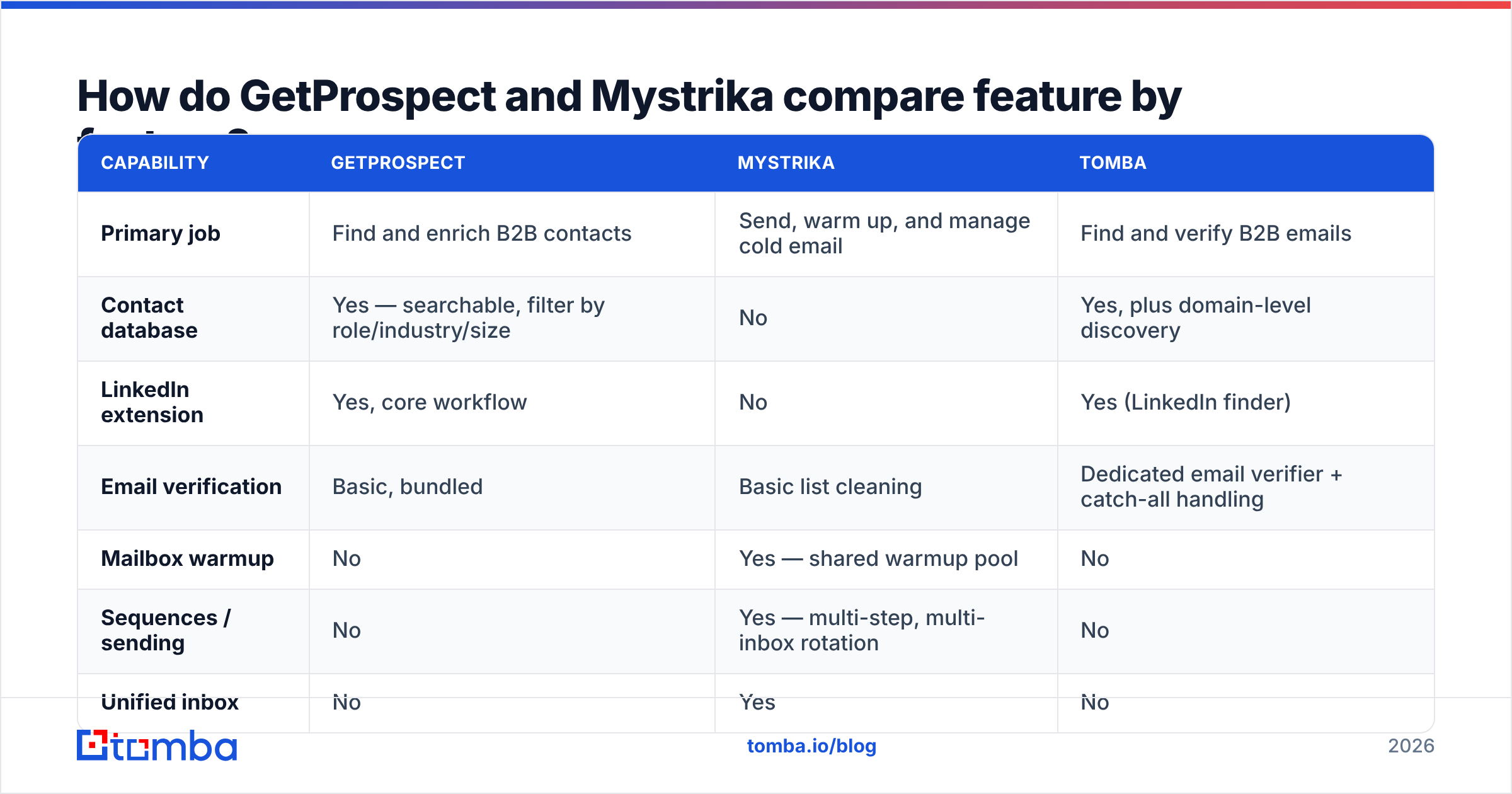The width and height of the screenshot is (1512, 794).
Task: Click Mystrika's 'Yes' in Unified inbox row
Action: [x=757, y=702]
